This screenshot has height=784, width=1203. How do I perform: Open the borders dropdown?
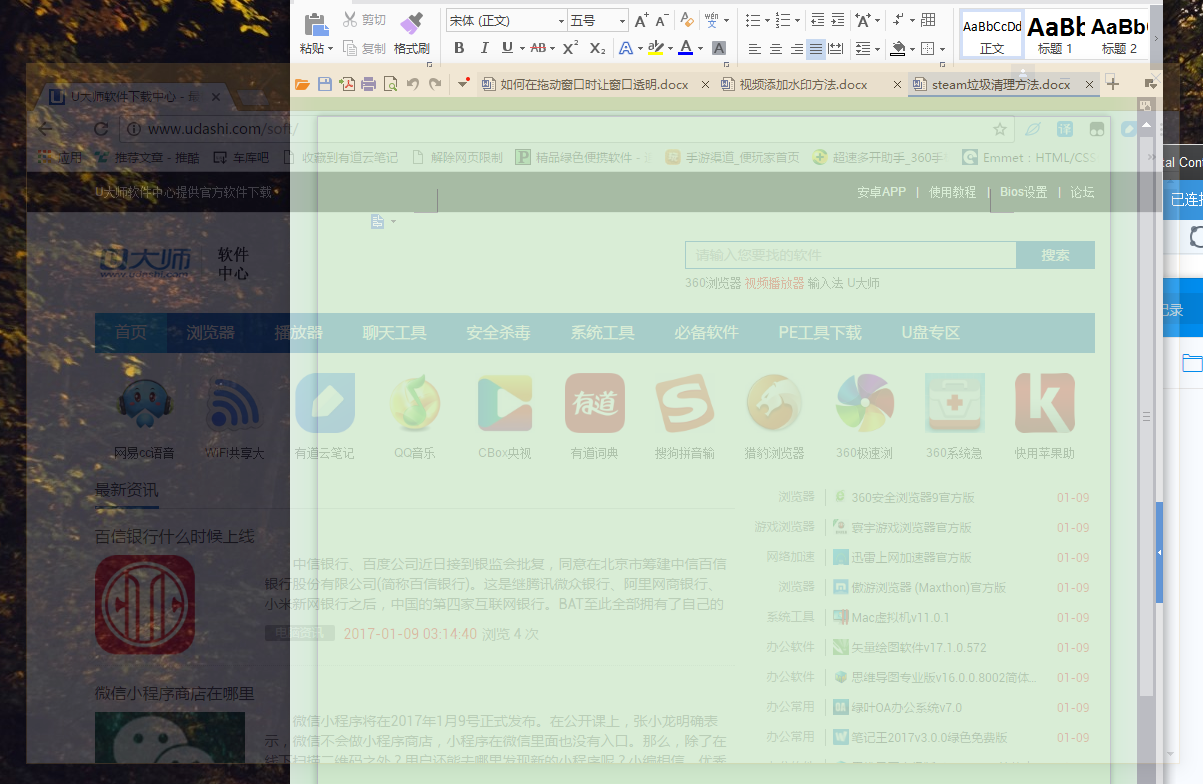point(942,48)
